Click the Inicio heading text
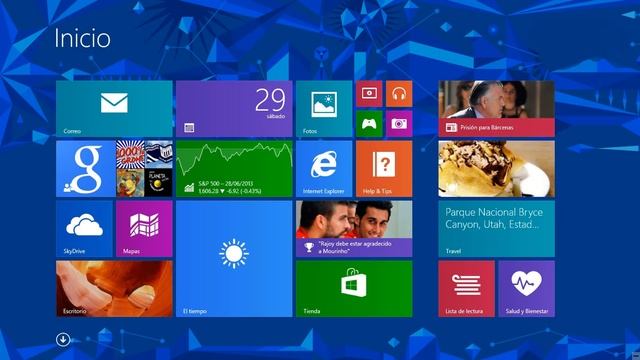The width and height of the screenshot is (640, 360). click(82, 38)
